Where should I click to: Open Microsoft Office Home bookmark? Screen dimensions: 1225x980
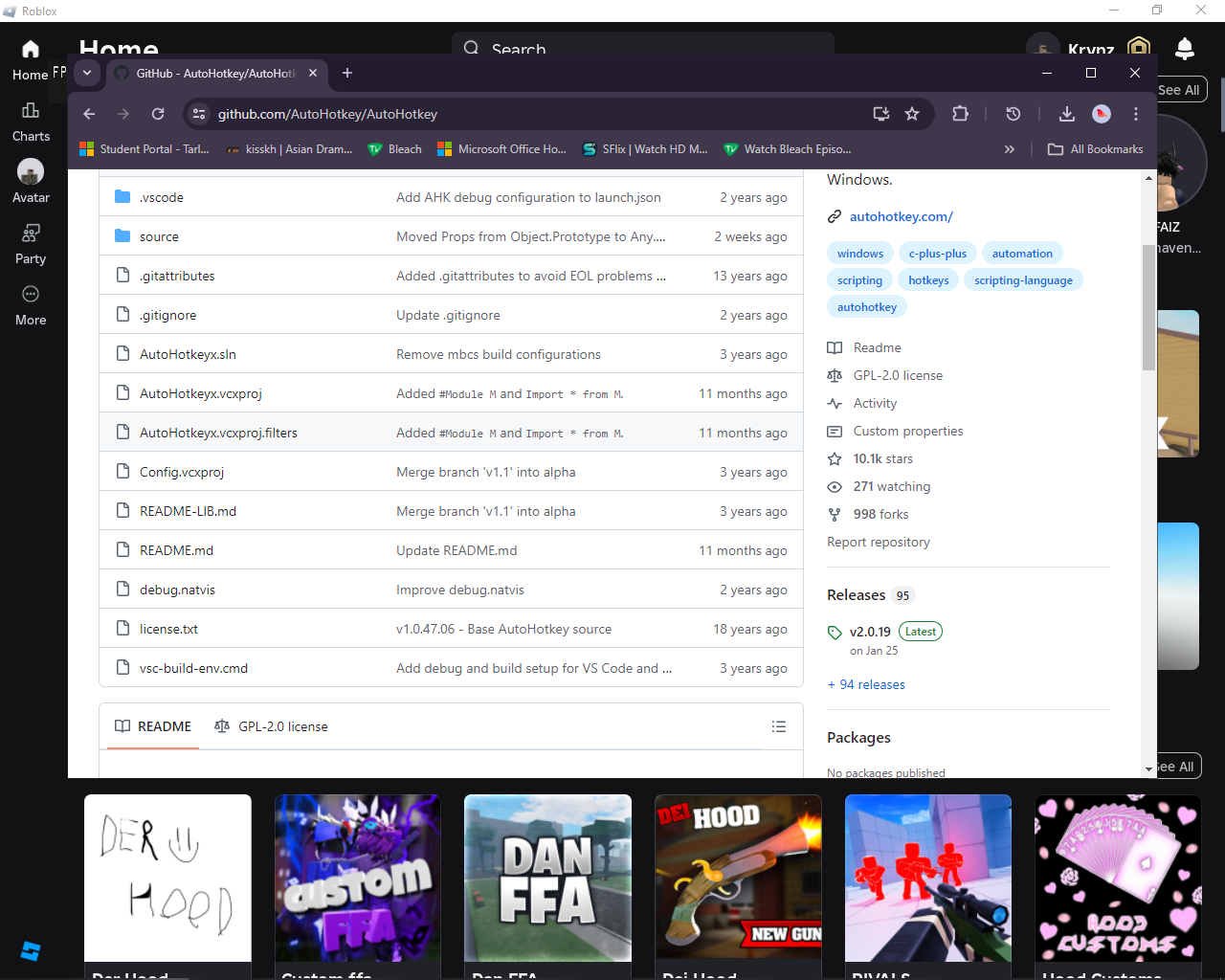[502, 149]
